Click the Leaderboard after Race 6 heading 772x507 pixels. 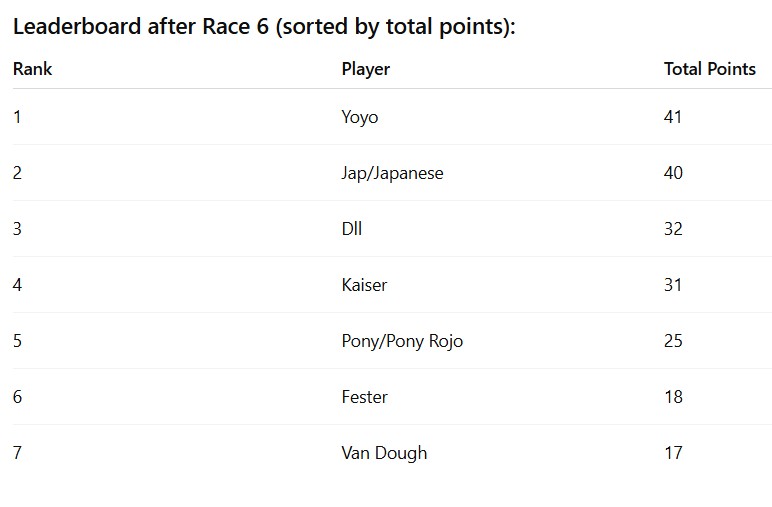[264, 27]
